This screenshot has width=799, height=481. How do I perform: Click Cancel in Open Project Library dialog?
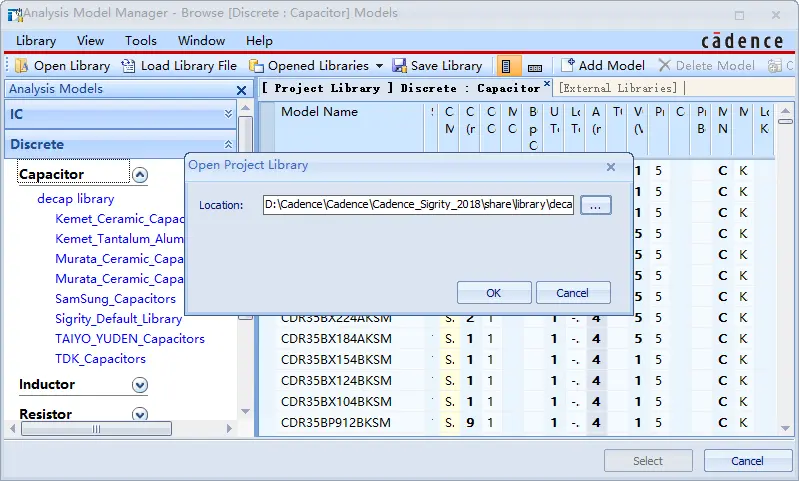click(x=573, y=293)
